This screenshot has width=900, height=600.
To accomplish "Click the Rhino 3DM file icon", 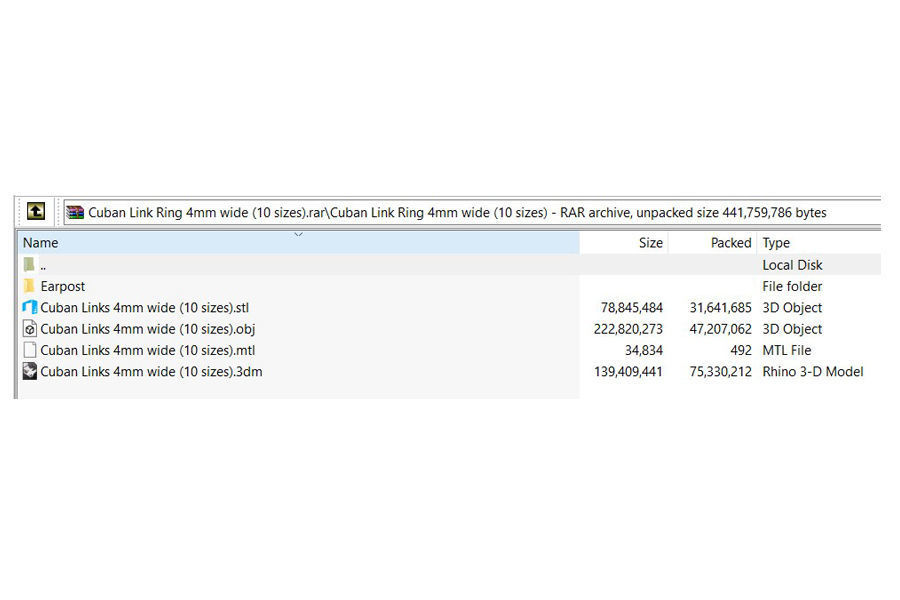I will (29, 372).
